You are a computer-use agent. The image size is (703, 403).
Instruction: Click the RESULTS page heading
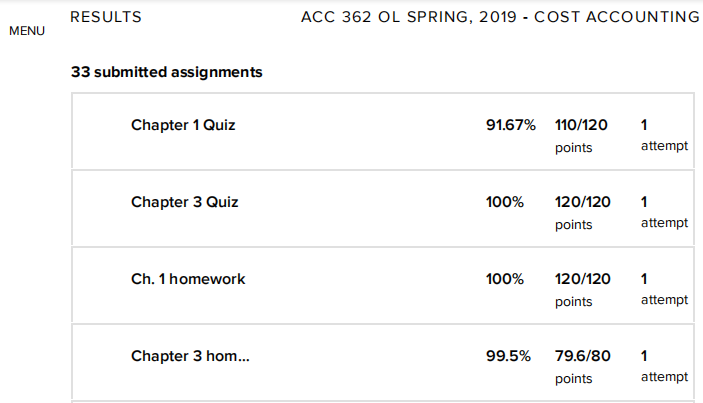click(x=106, y=17)
